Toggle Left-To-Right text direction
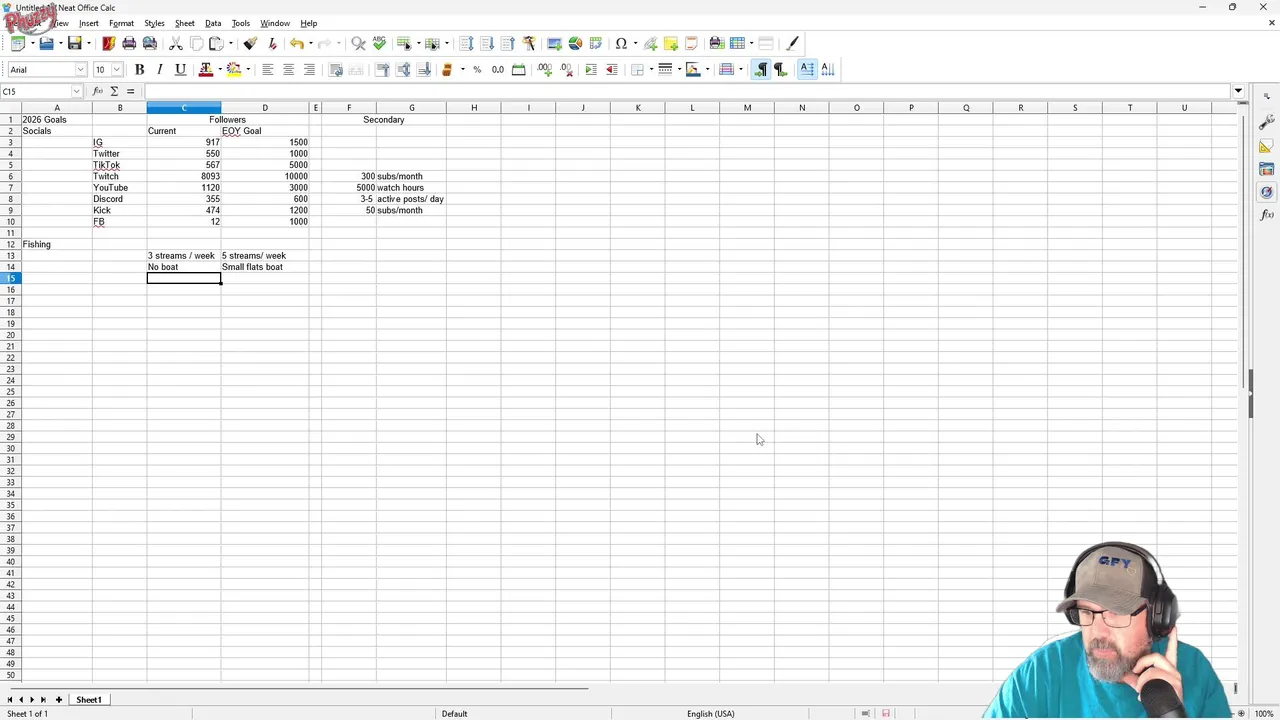The width and height of the screenshot is (1280, 720). [761, 69]
